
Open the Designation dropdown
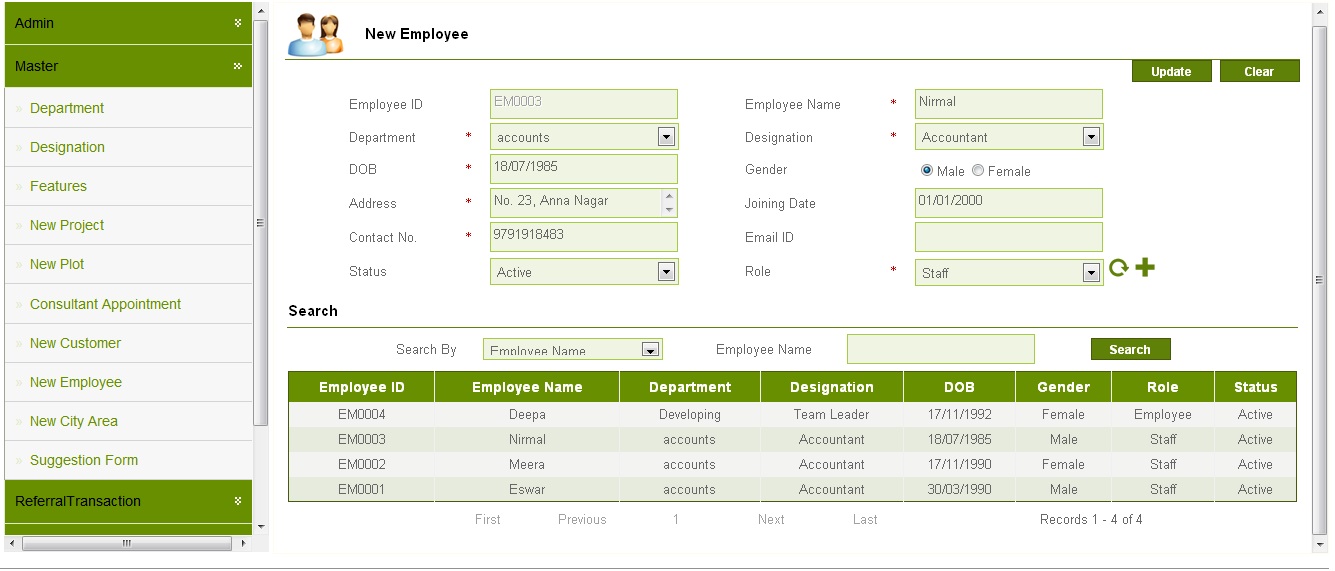1091,137
